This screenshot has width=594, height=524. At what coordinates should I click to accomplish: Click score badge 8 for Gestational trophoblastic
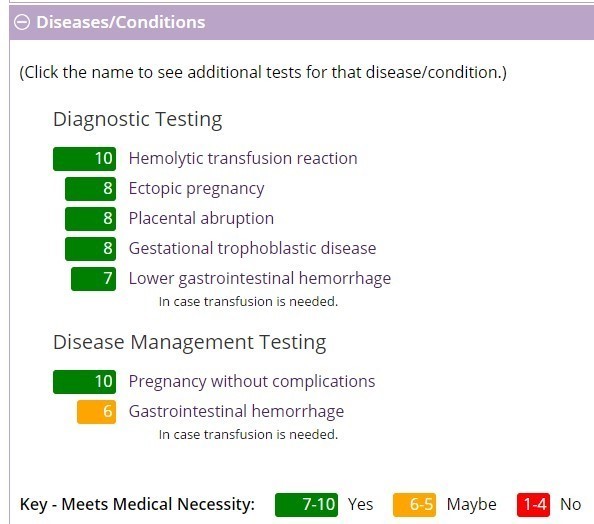tap(91, 249)
